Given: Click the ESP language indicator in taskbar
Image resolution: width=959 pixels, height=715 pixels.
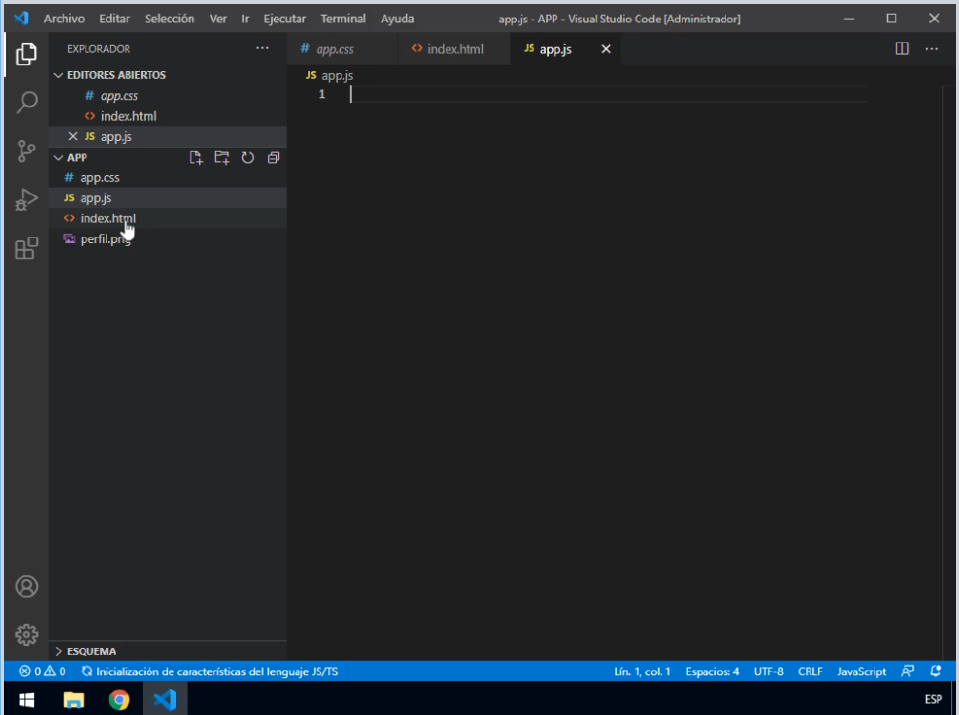Looking at the screenshot, I should click(933, 699).
